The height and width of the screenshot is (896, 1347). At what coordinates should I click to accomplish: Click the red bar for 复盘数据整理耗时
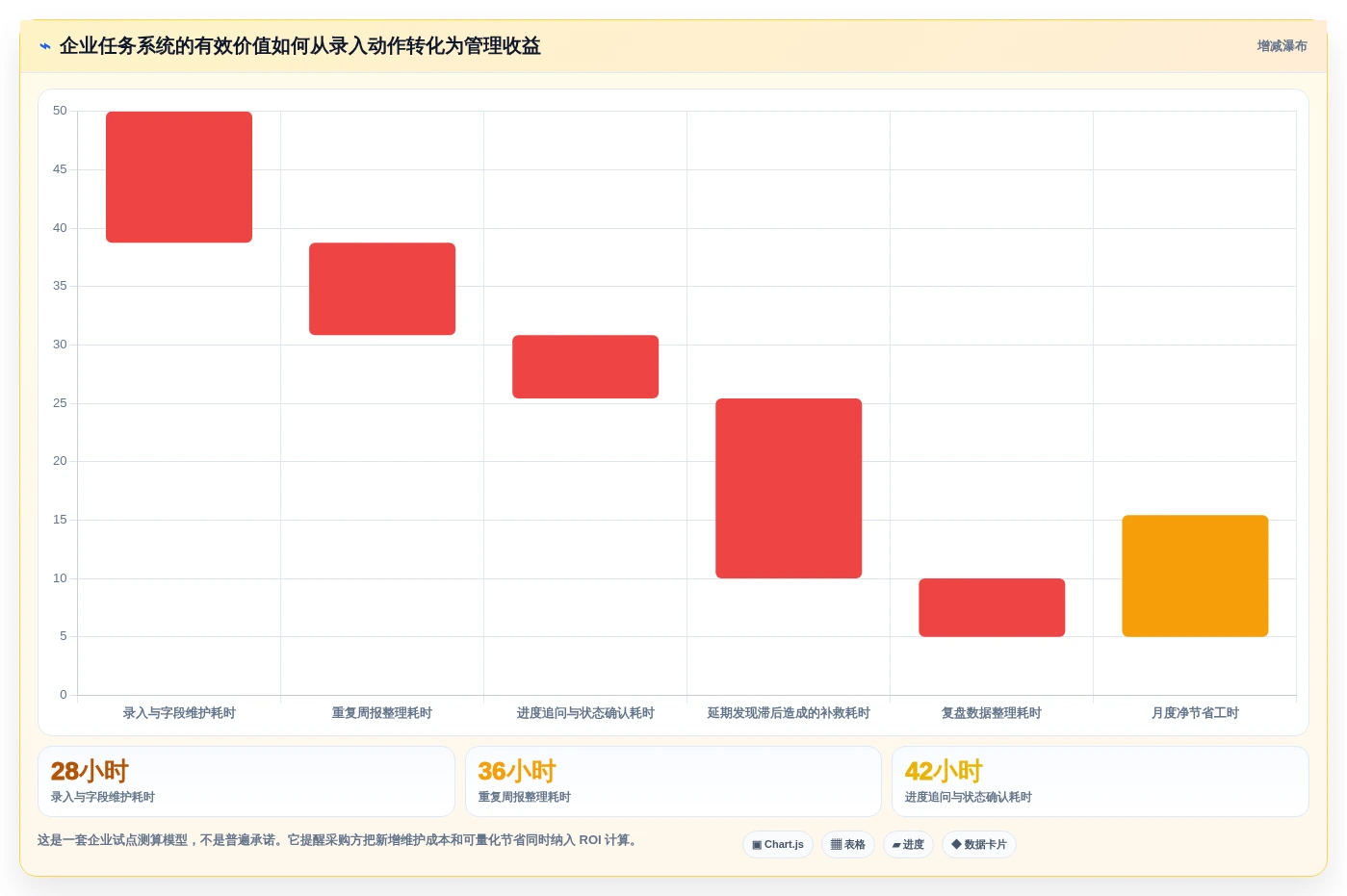tap(992, 607)
